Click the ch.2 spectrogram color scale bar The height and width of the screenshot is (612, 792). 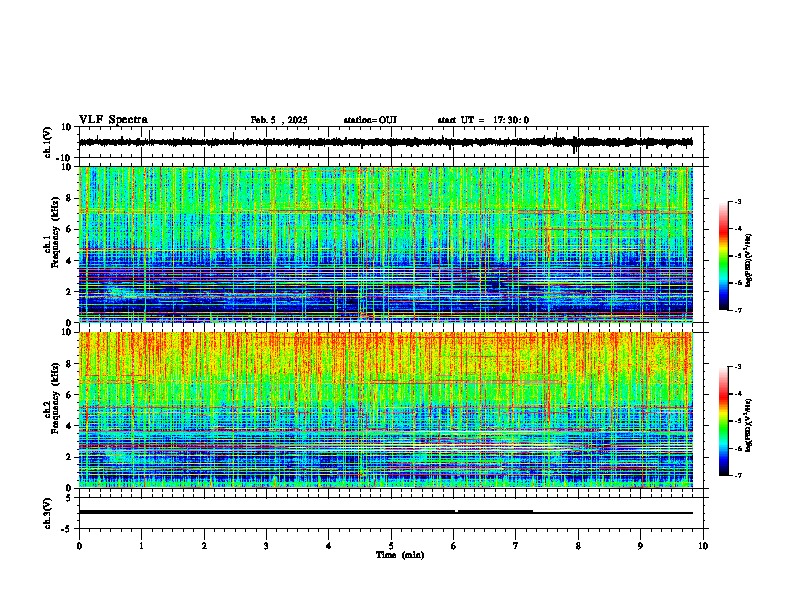coord(724,421)
